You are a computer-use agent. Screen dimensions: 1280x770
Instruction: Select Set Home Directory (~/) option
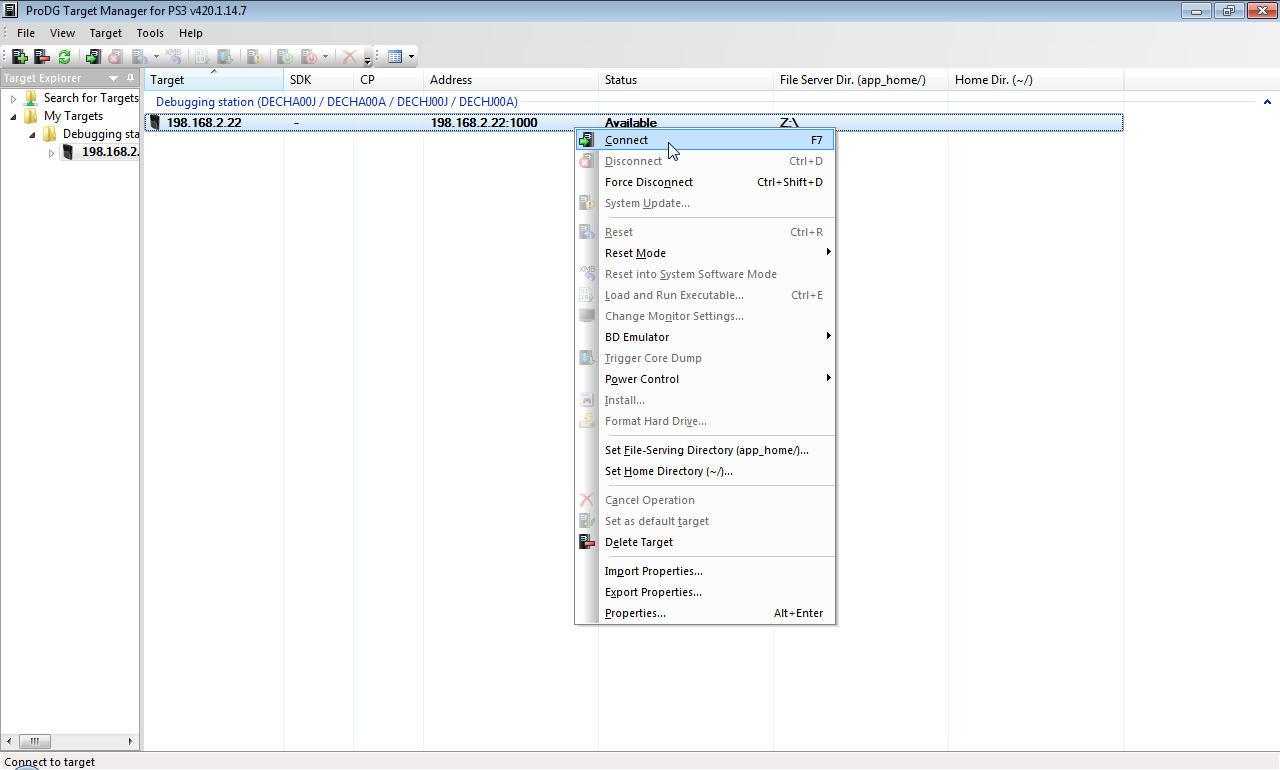705,471
